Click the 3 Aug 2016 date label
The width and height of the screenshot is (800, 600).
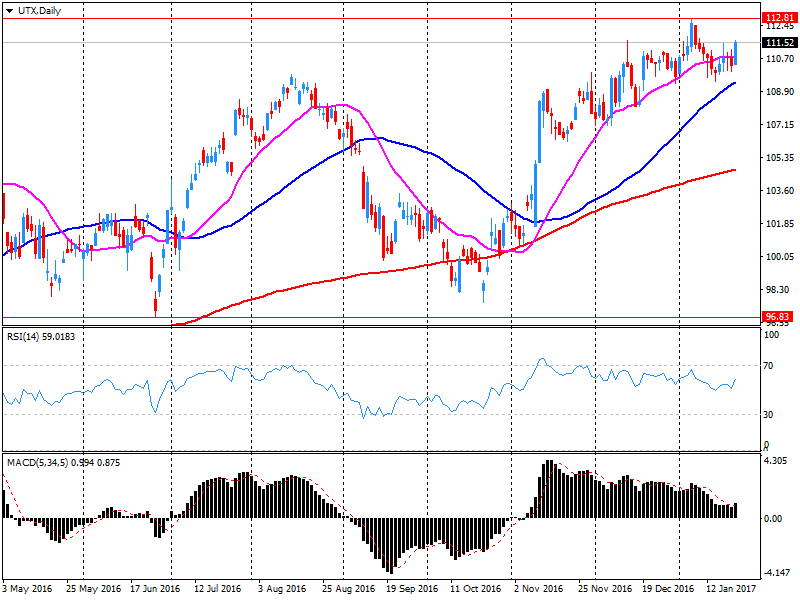282,589
